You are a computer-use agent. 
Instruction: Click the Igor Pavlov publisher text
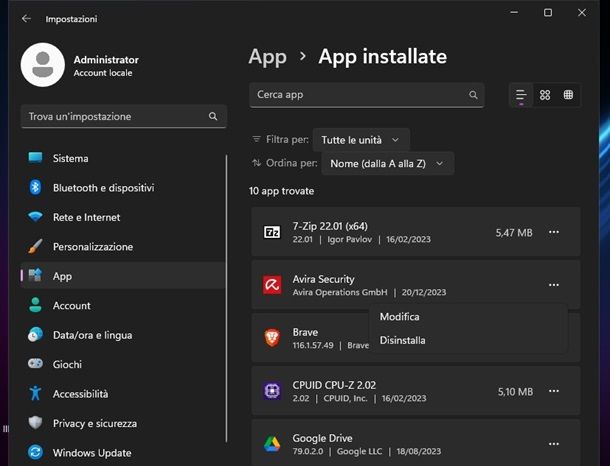[349, 239]
